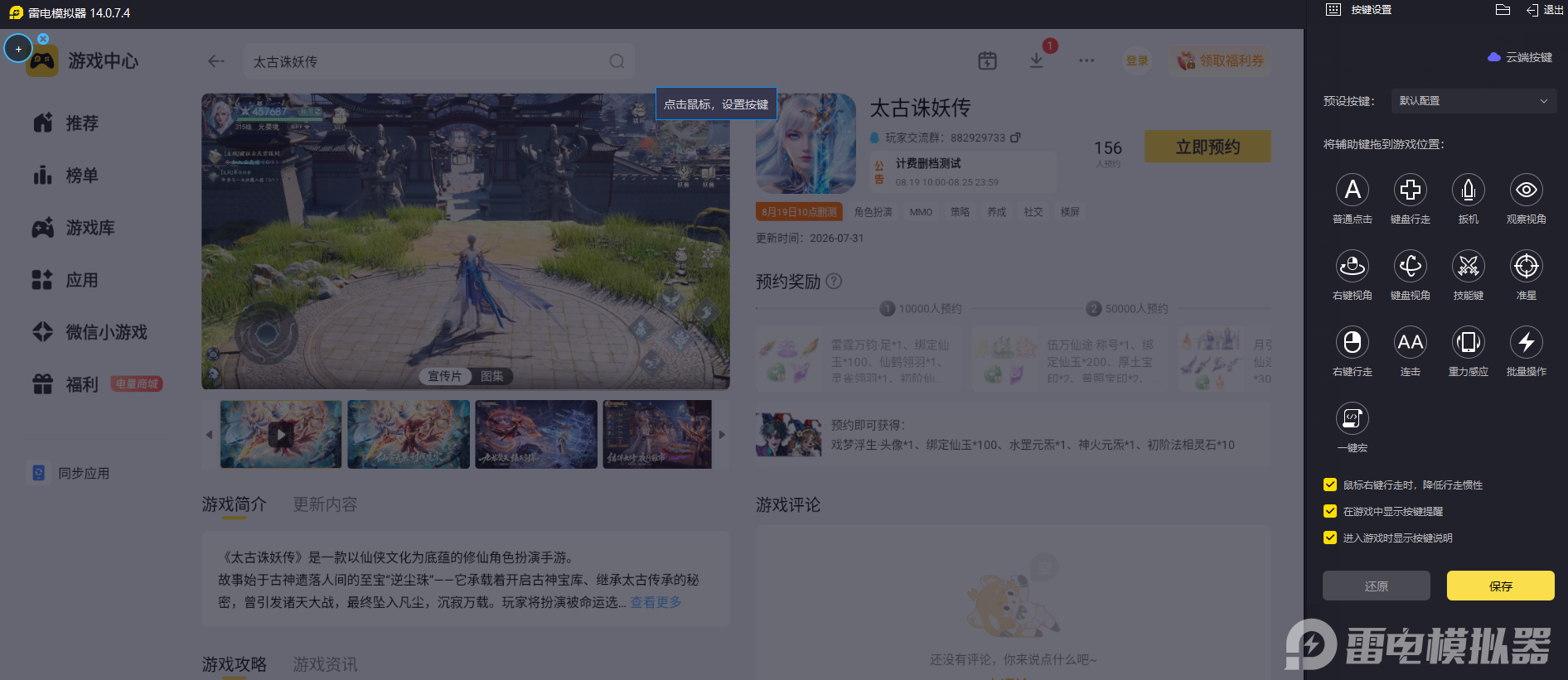Open 游戏库 in the sidebar

point(74,228)
